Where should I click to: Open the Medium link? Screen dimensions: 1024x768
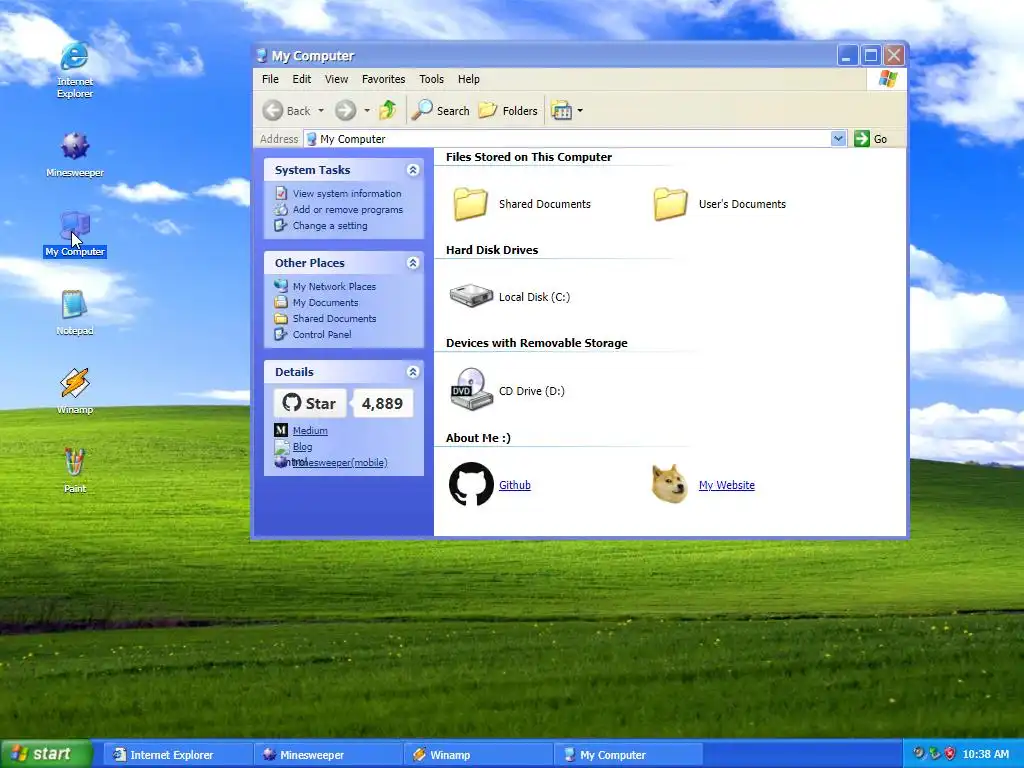click(310, 430)
